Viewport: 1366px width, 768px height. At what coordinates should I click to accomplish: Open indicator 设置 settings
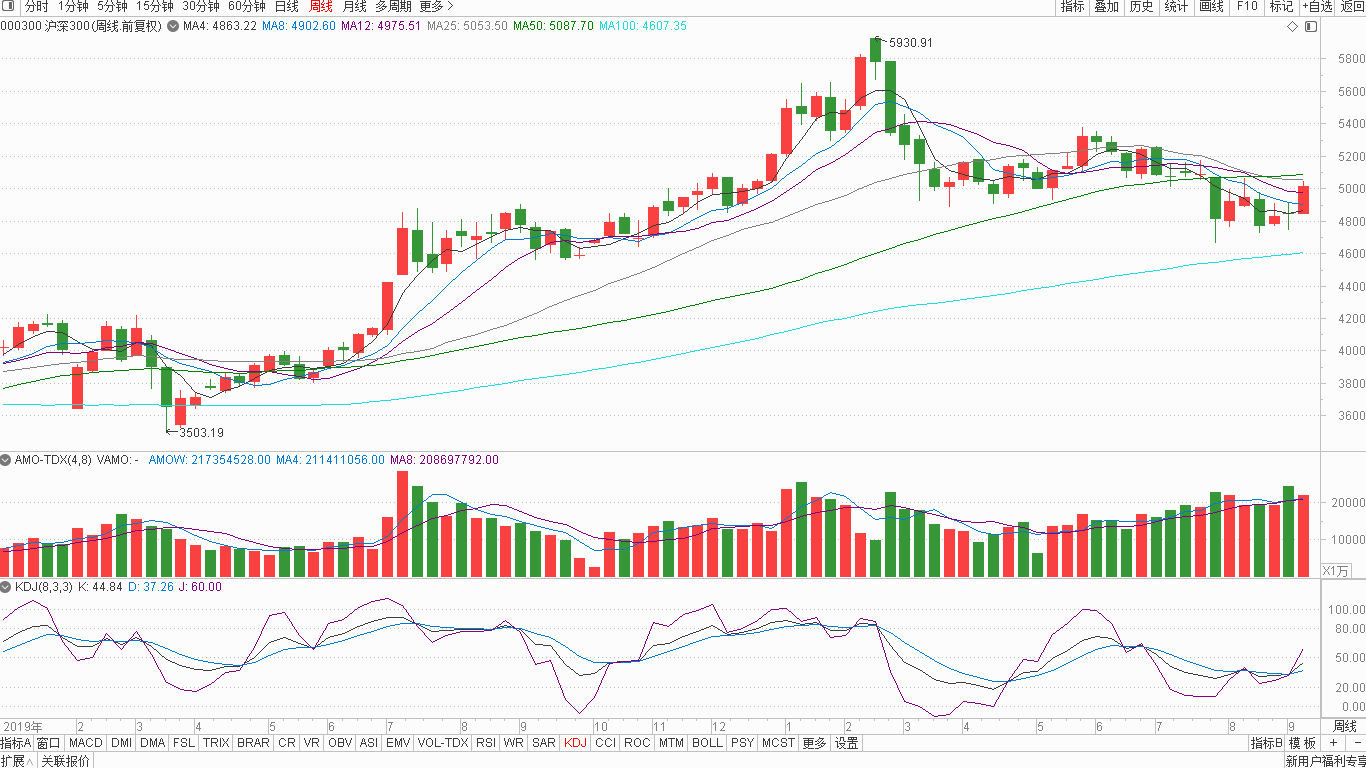[x=847, y=743]
